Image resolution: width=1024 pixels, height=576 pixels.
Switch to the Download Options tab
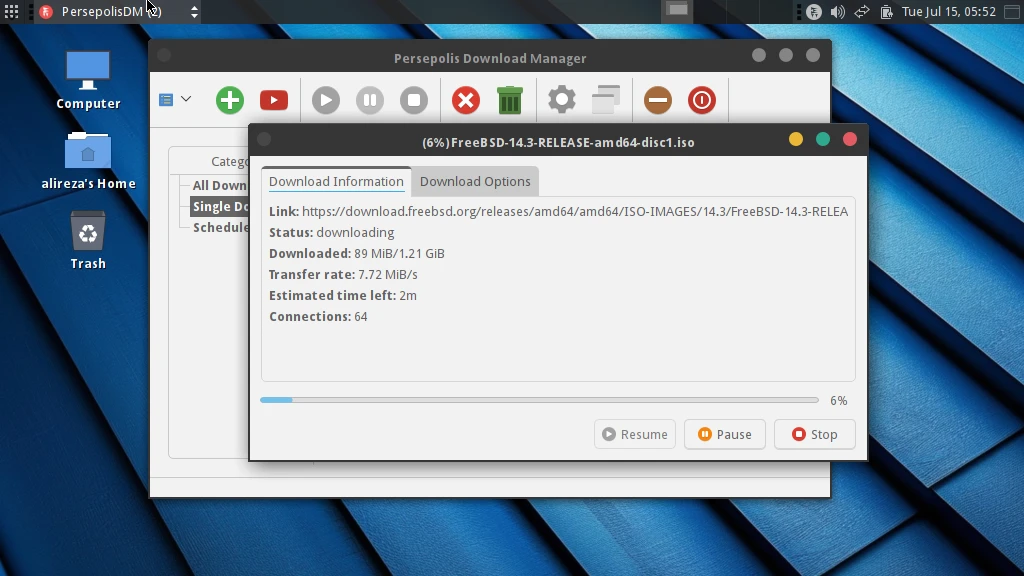pos(475,182)
